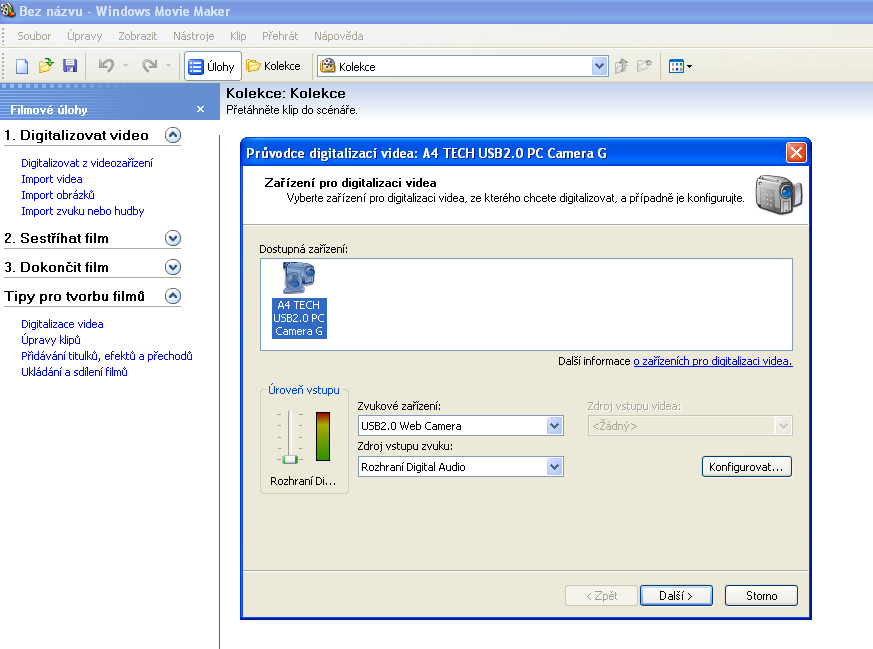This screenshot has height=649, width=873.
Task: Click the Import videa link
Action: pos(52,179)
